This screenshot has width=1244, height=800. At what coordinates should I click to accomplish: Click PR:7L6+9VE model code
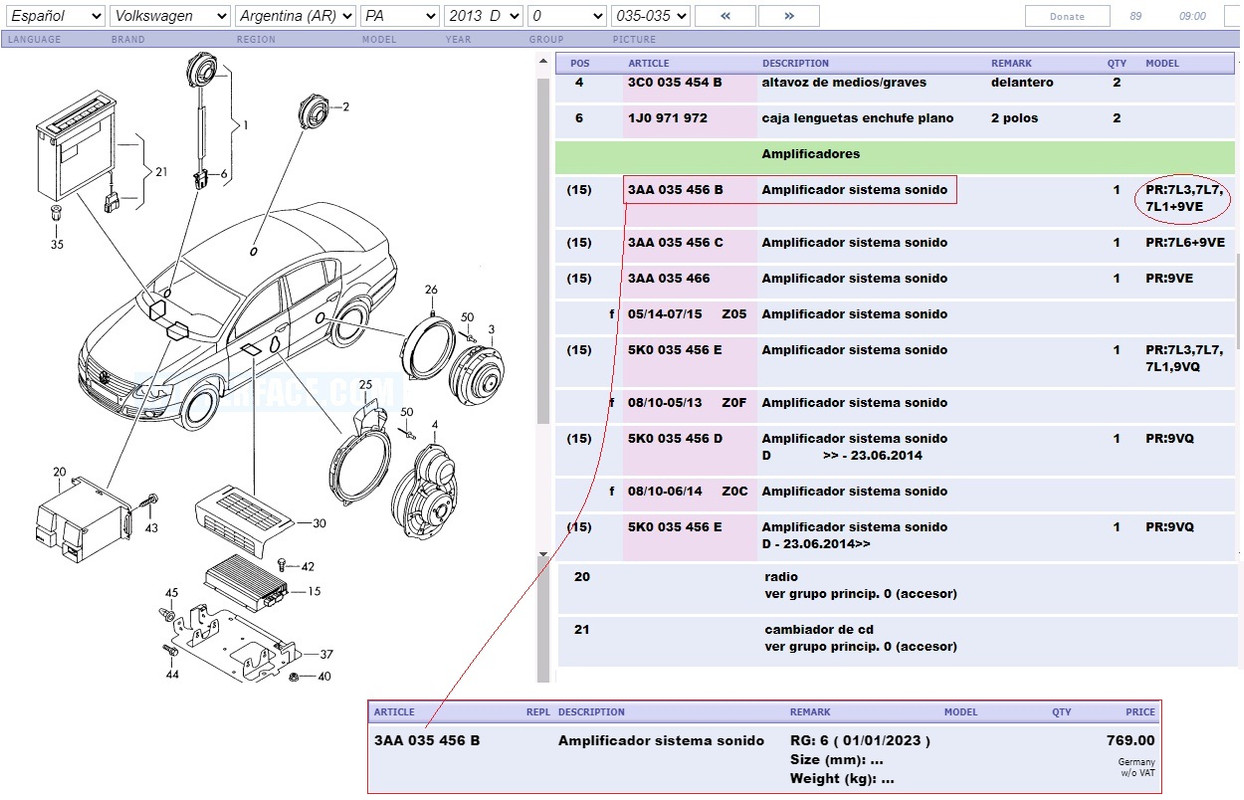point(1185,242)
